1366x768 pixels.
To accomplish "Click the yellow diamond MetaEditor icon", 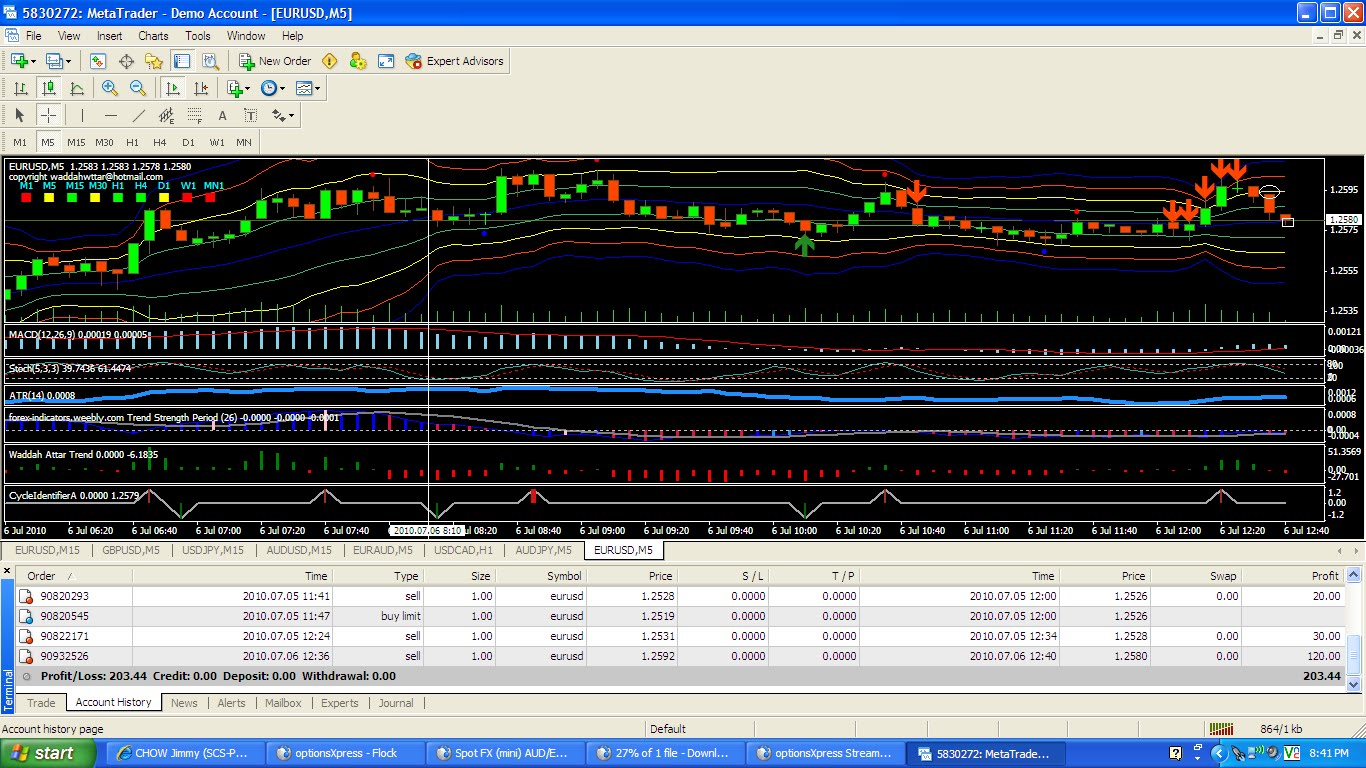I will coord(329,61).
